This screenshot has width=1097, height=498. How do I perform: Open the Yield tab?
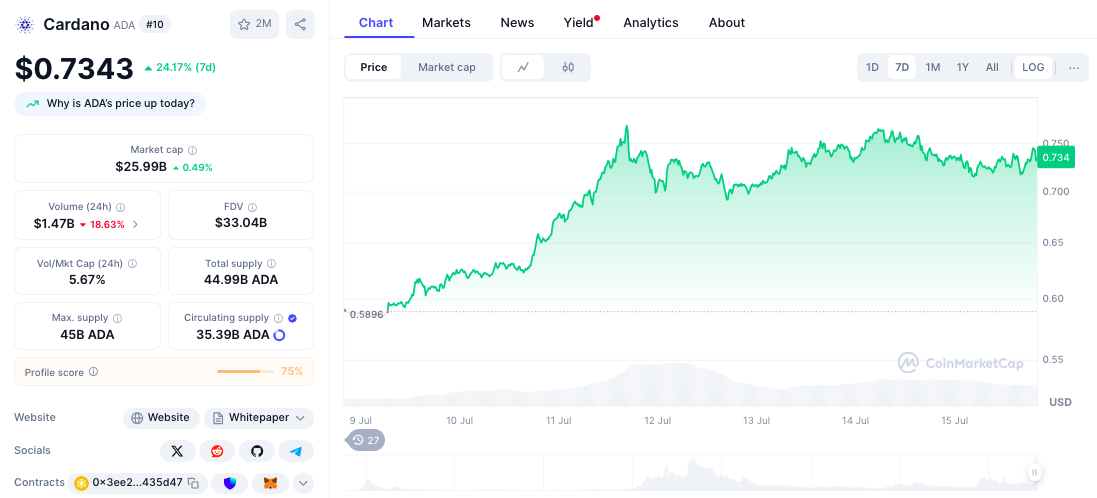pos(579,22)
